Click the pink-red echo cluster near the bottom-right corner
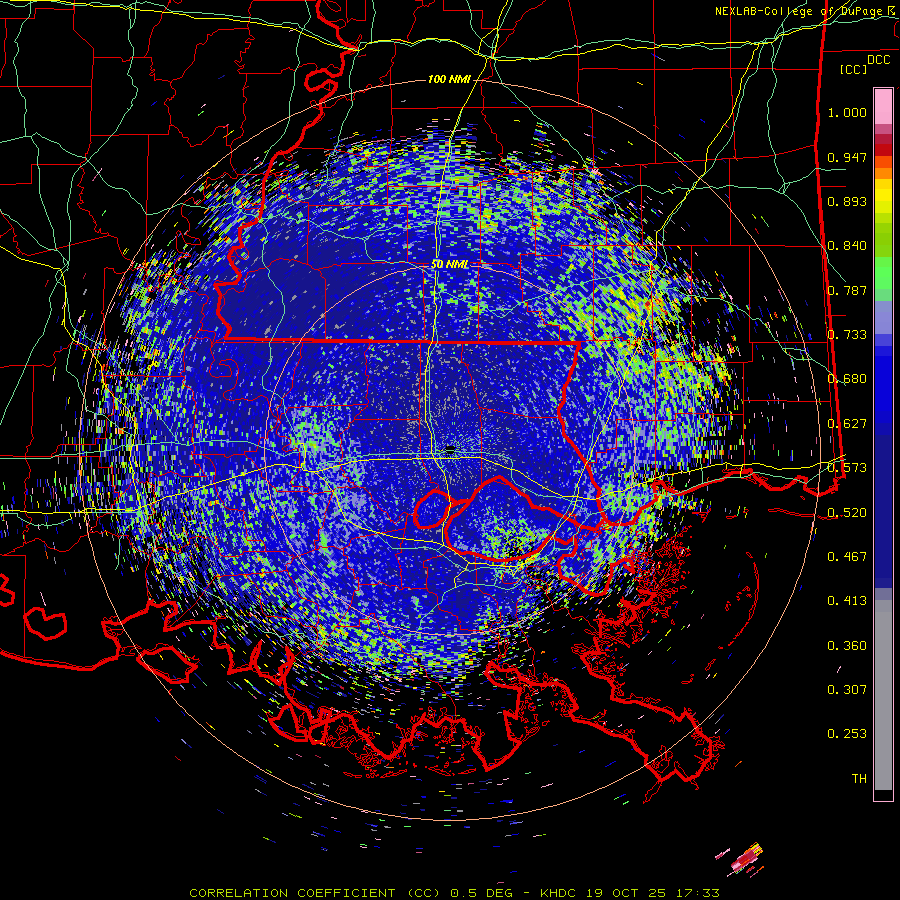 coord(745,859)
